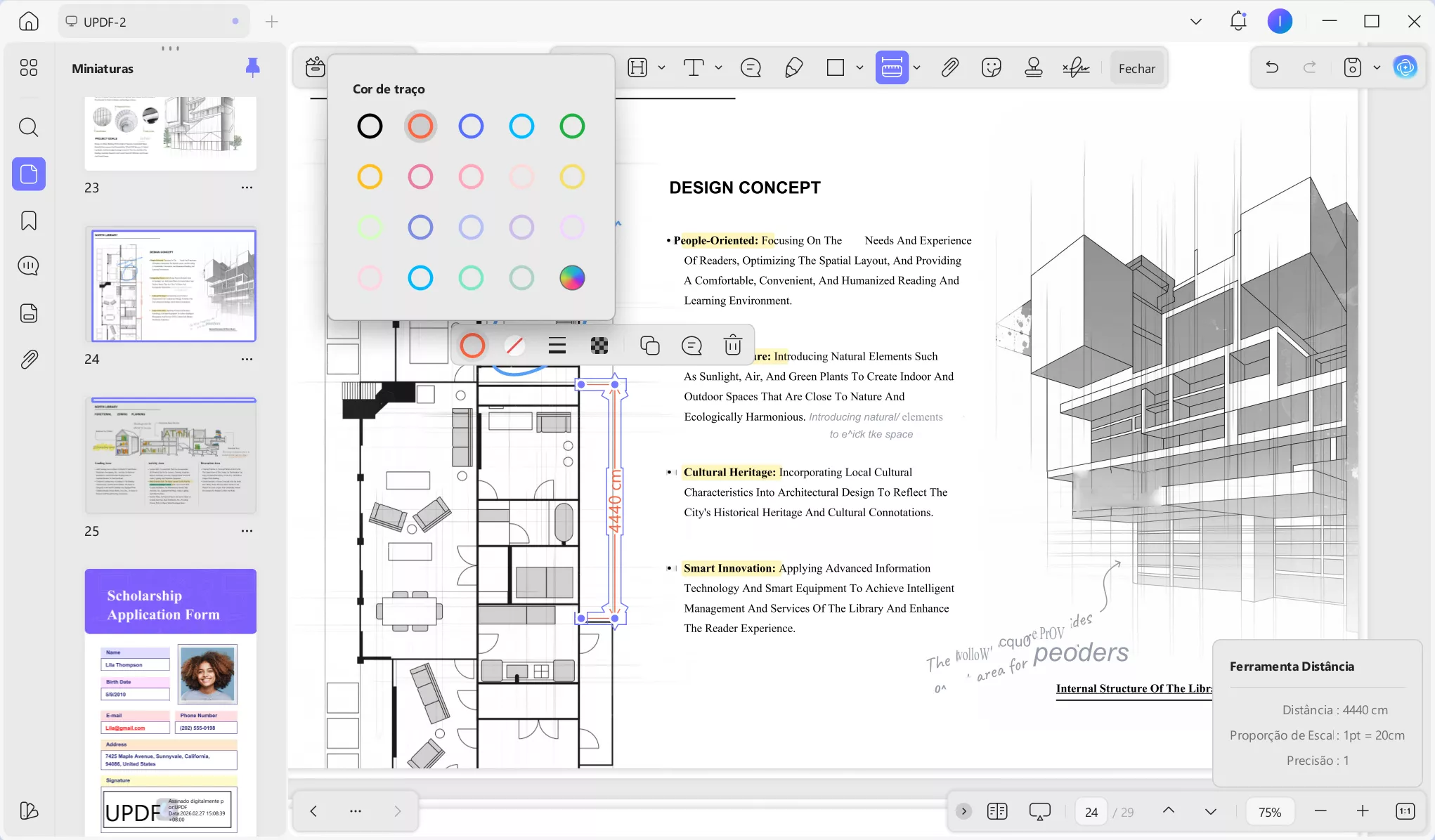Image resolution: width=1435 pixels, height=840 pixels.
Task: Pick the green stroke color swatch
Action: 572,126
